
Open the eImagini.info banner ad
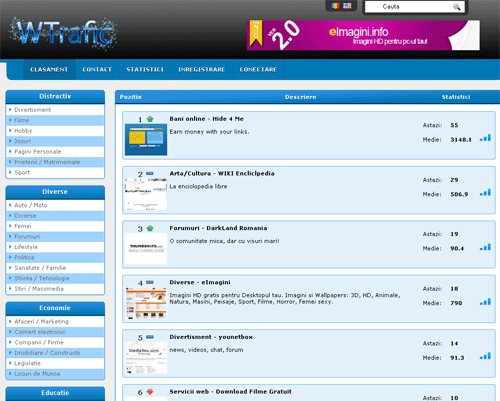(363, 35)
